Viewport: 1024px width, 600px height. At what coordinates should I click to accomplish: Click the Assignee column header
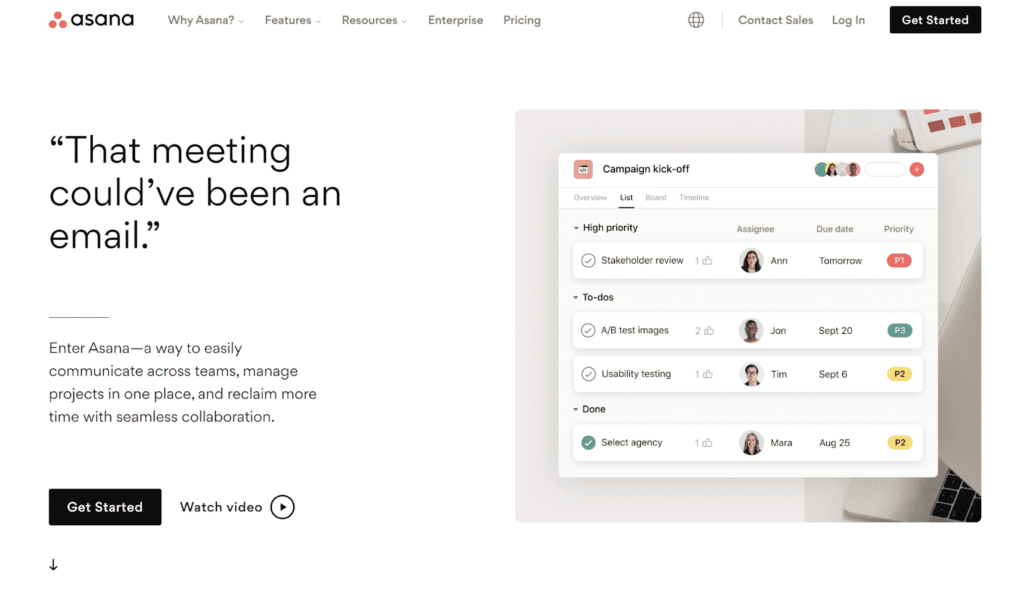[755, 229]
